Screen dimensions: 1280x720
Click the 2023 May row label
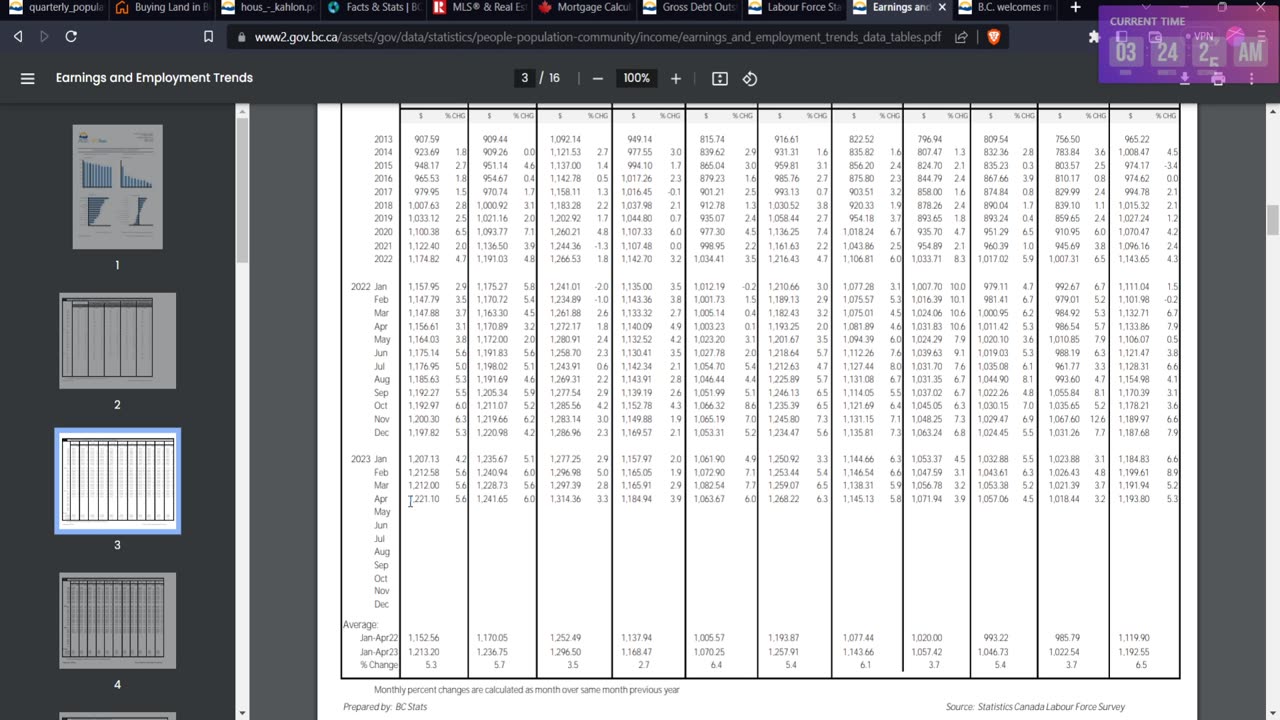coord(381,511)
